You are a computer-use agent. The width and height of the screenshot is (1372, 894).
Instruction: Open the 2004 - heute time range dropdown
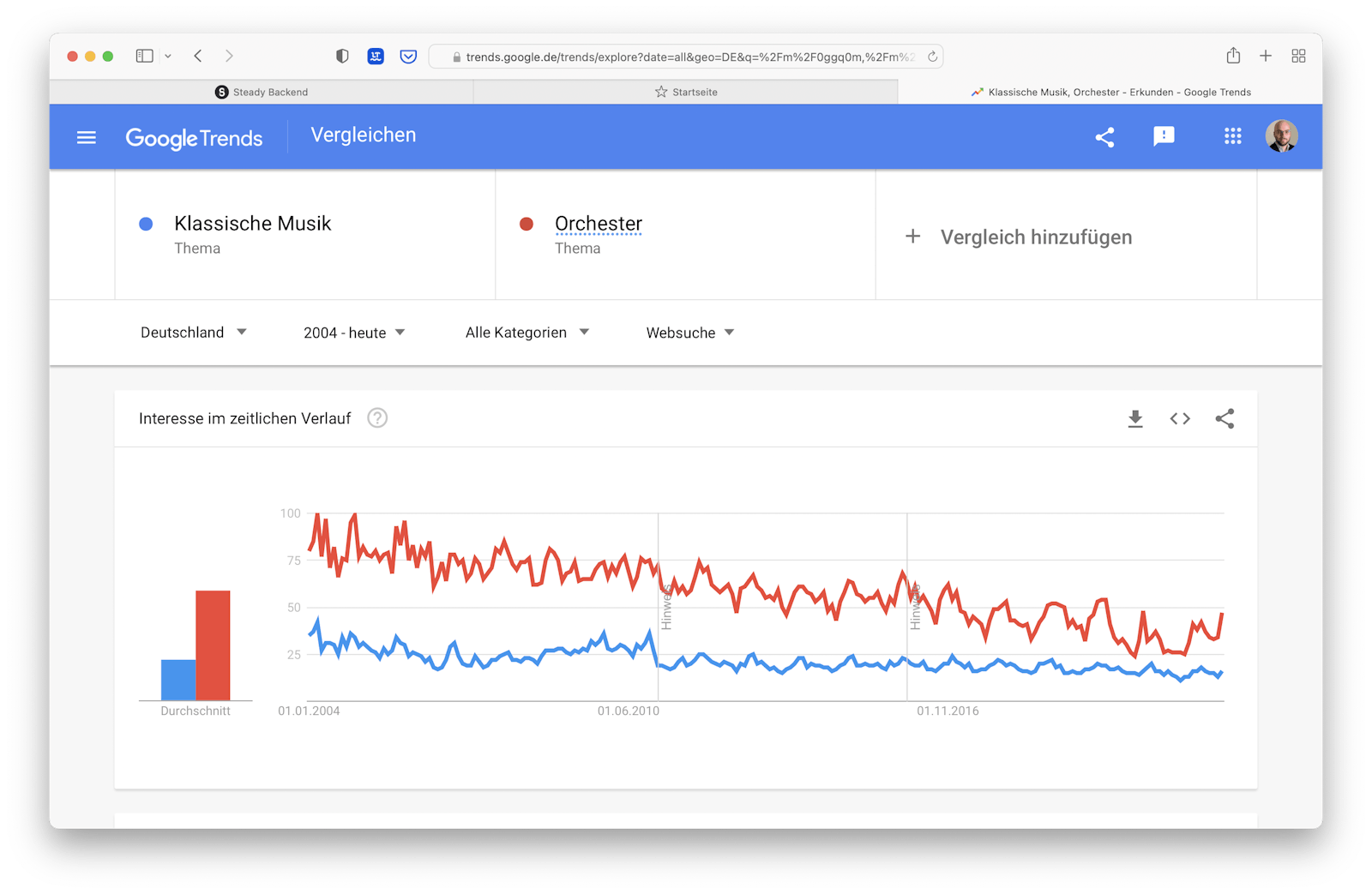[354, 333]
